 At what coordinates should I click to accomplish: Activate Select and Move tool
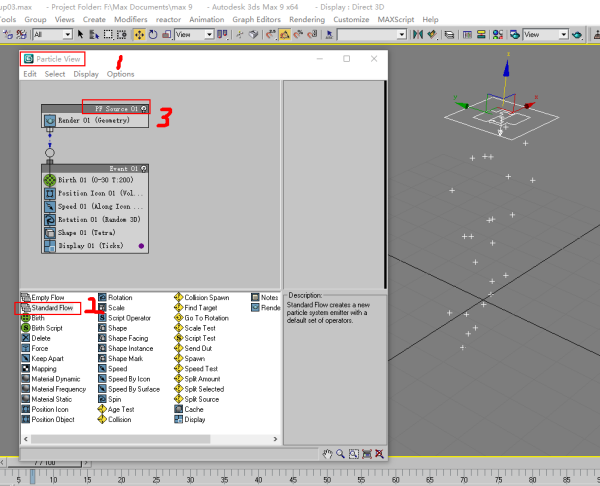click(x=139, y=34)
